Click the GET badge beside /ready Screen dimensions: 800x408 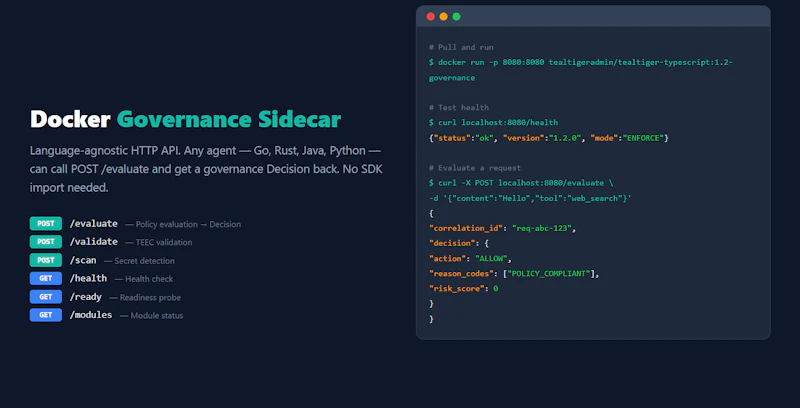click(x=46, y=297)
